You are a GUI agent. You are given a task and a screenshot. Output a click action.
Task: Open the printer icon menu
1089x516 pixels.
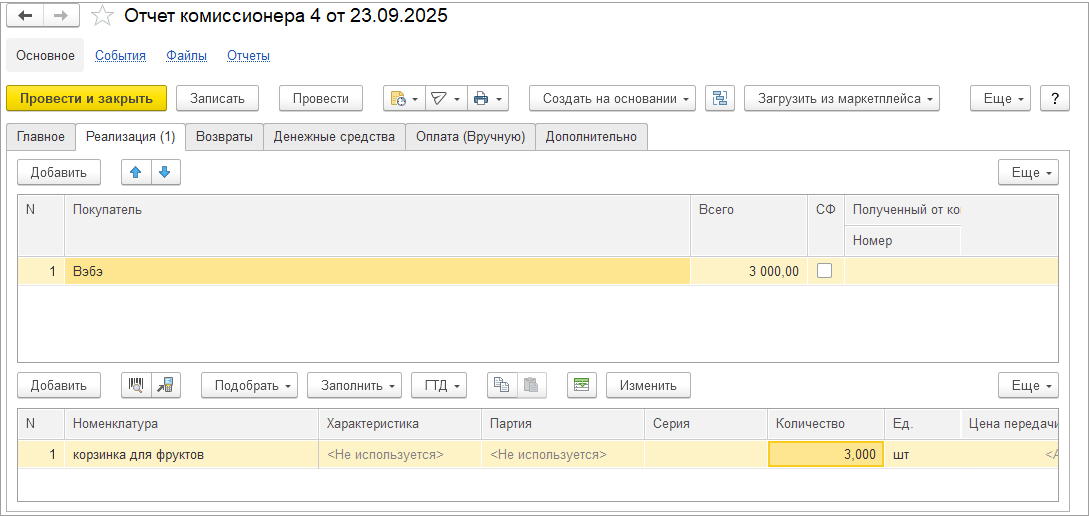(488, 99)
